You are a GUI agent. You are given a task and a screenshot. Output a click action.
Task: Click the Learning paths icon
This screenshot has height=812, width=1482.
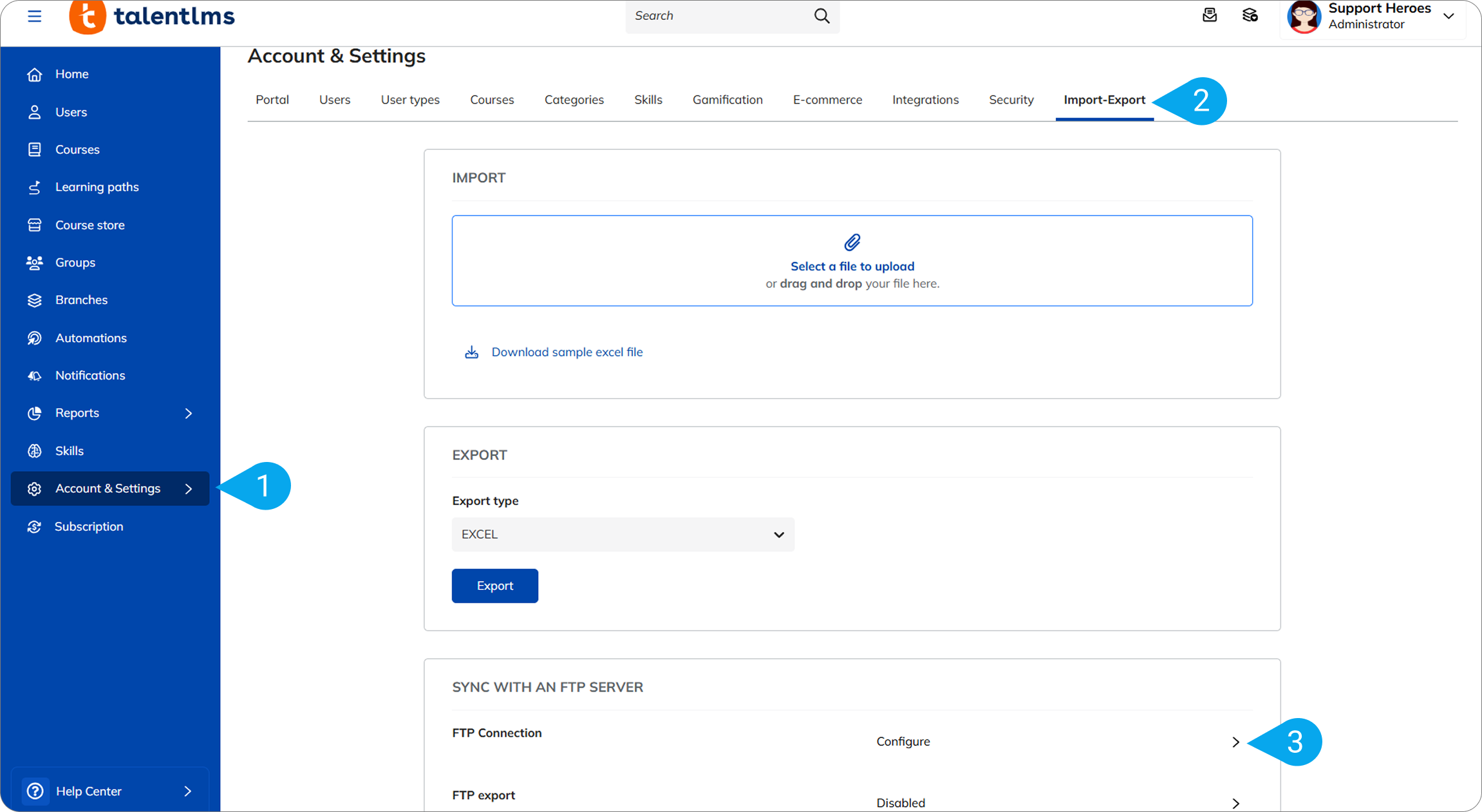(x=35, y=187)
